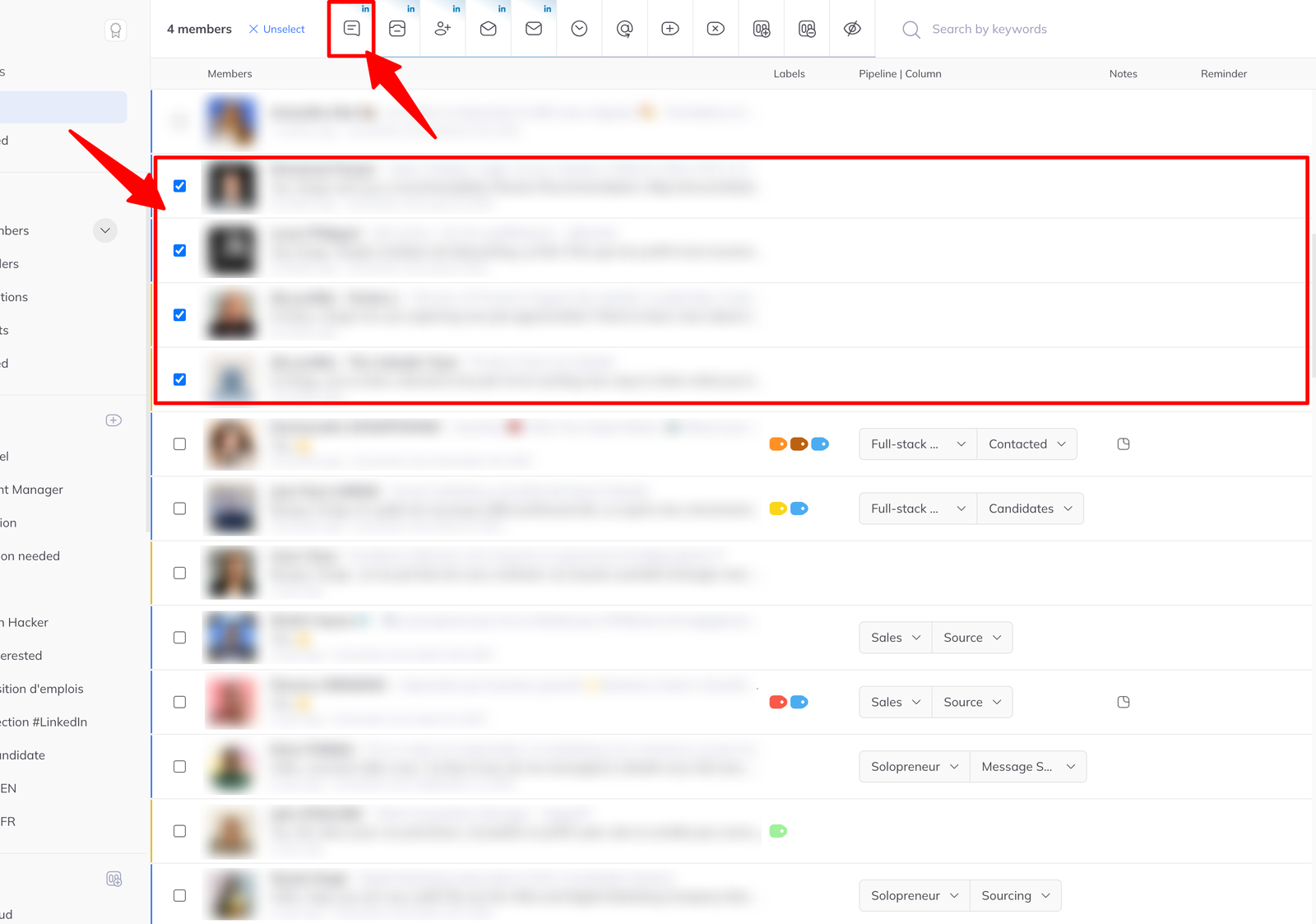Viewport: 1316px width, 924px height.
Task: Check the Sales row with red label
Action: pos(180,702)
